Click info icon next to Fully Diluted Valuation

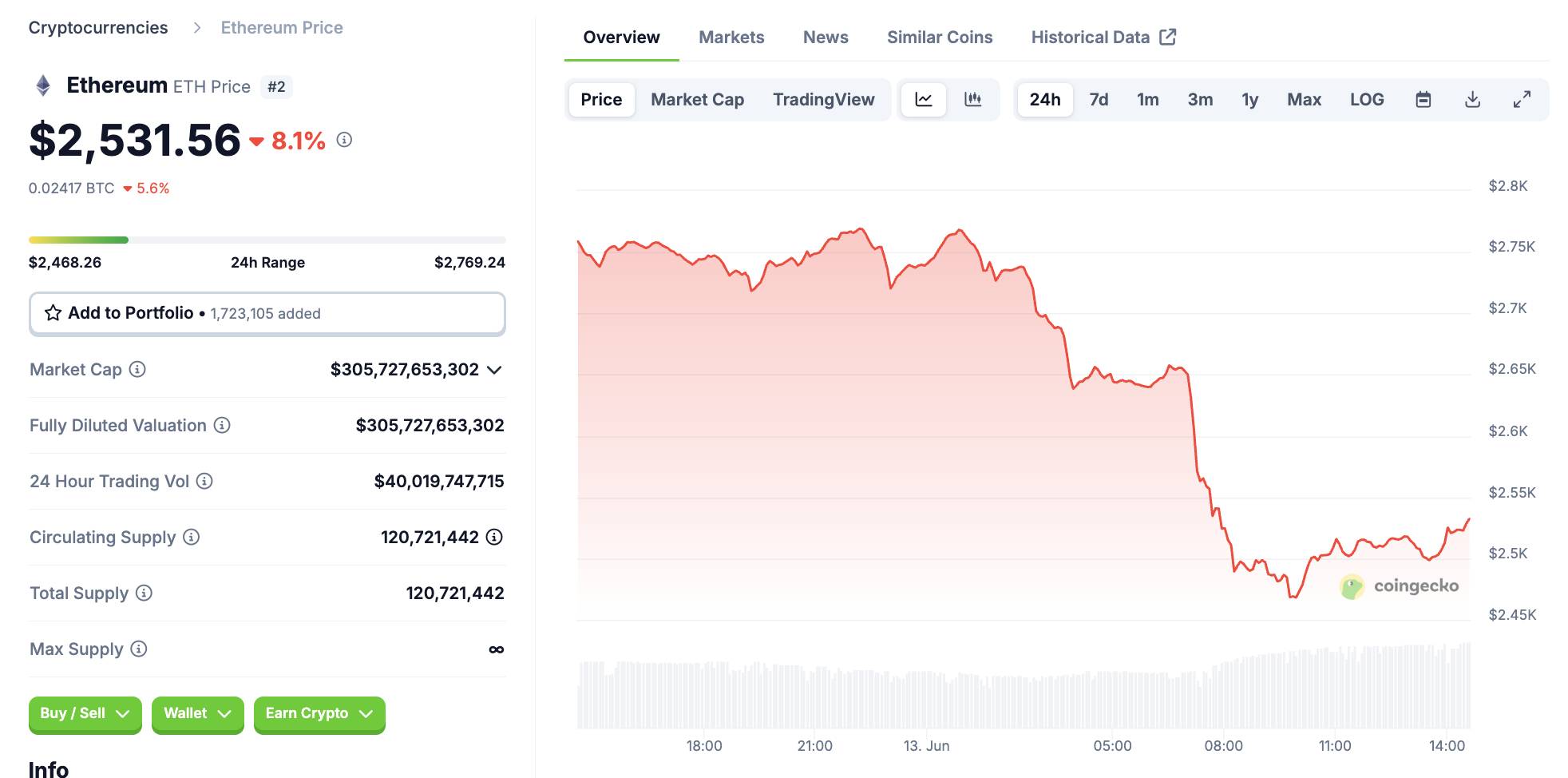pos(222,425)
